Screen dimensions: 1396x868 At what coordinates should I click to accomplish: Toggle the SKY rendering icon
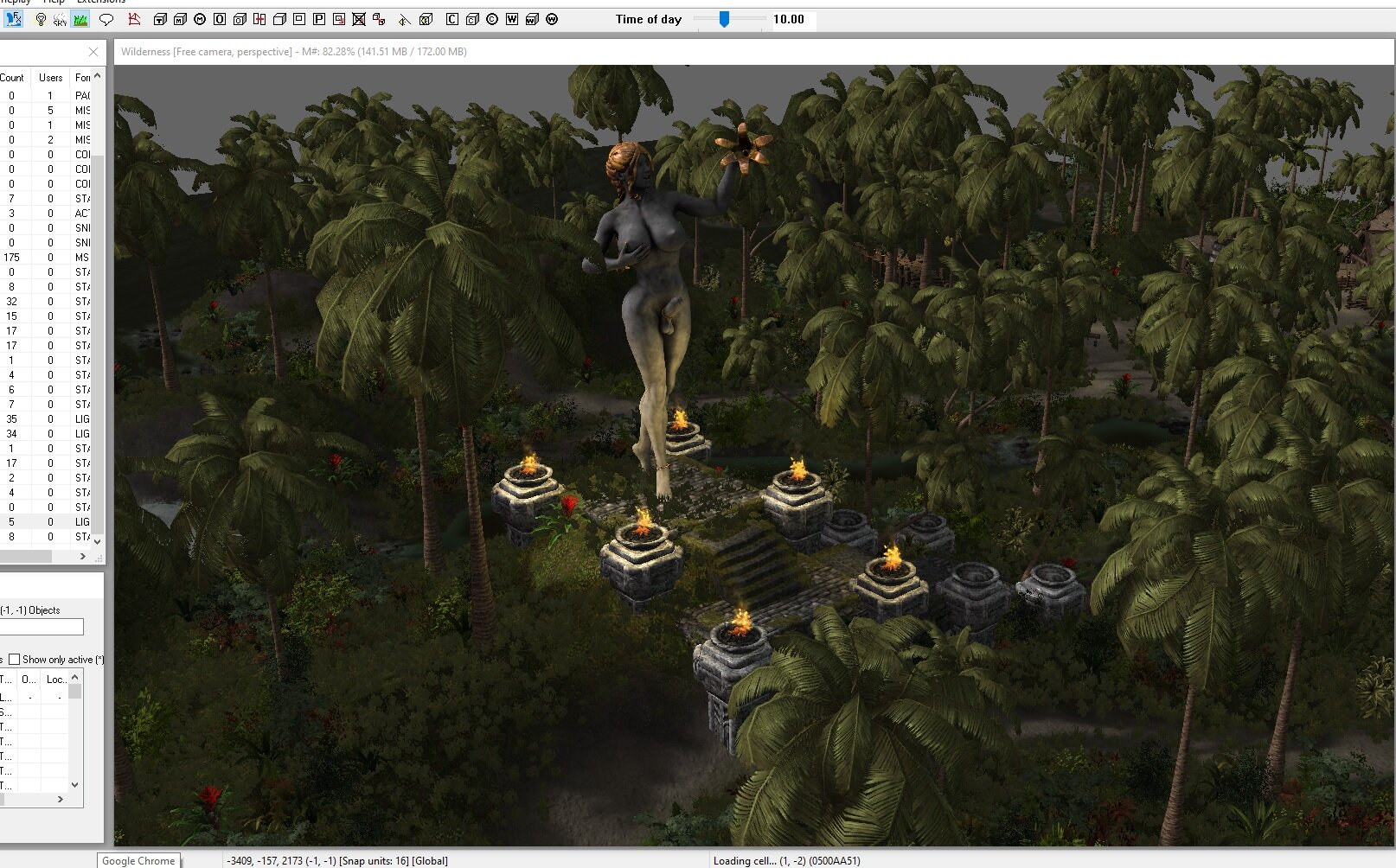pyautogui.click(x=60, y=19)
